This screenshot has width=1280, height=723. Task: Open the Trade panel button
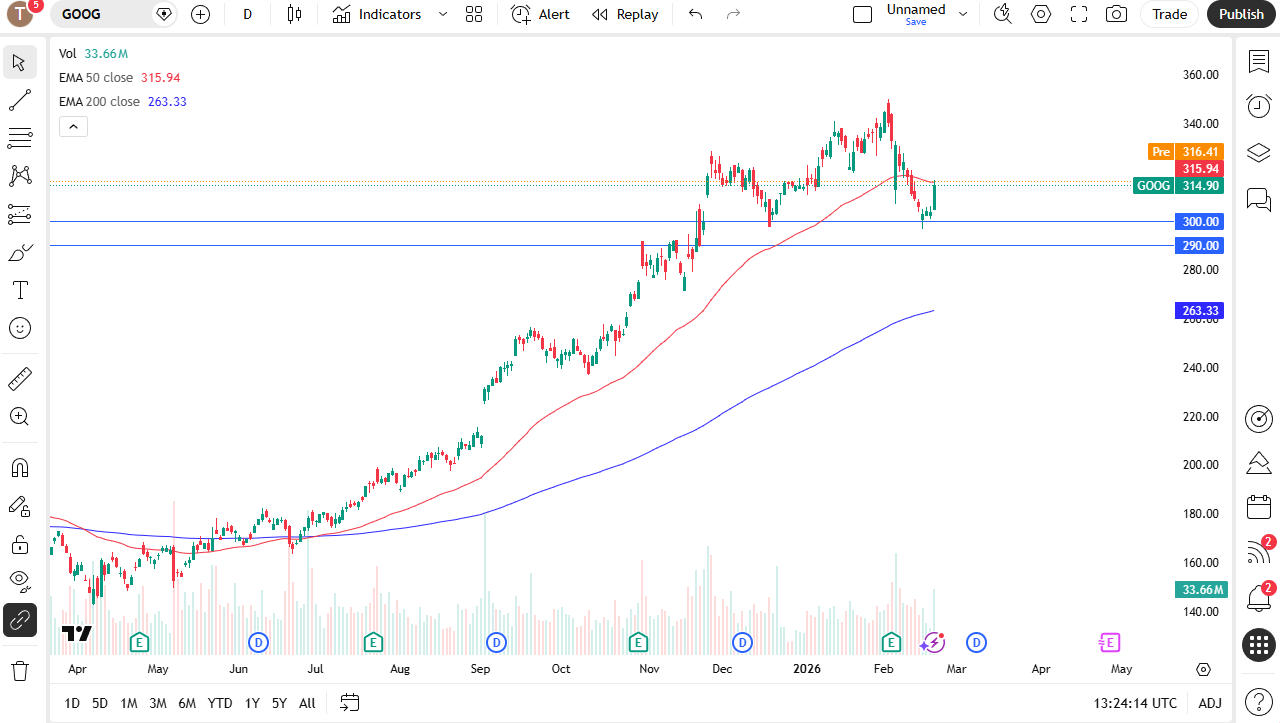point(1169,14)
